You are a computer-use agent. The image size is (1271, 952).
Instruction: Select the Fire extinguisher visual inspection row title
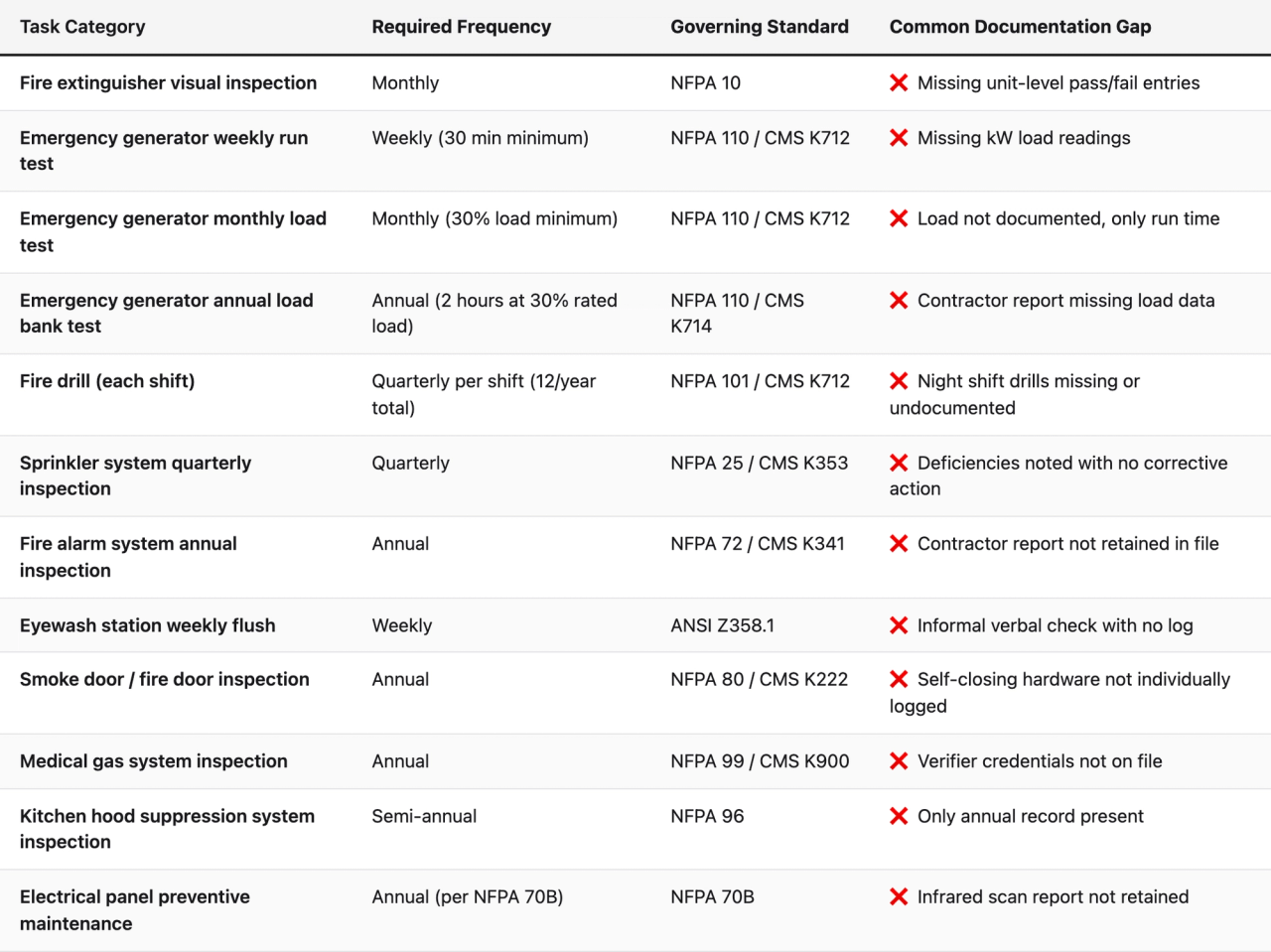168,83
